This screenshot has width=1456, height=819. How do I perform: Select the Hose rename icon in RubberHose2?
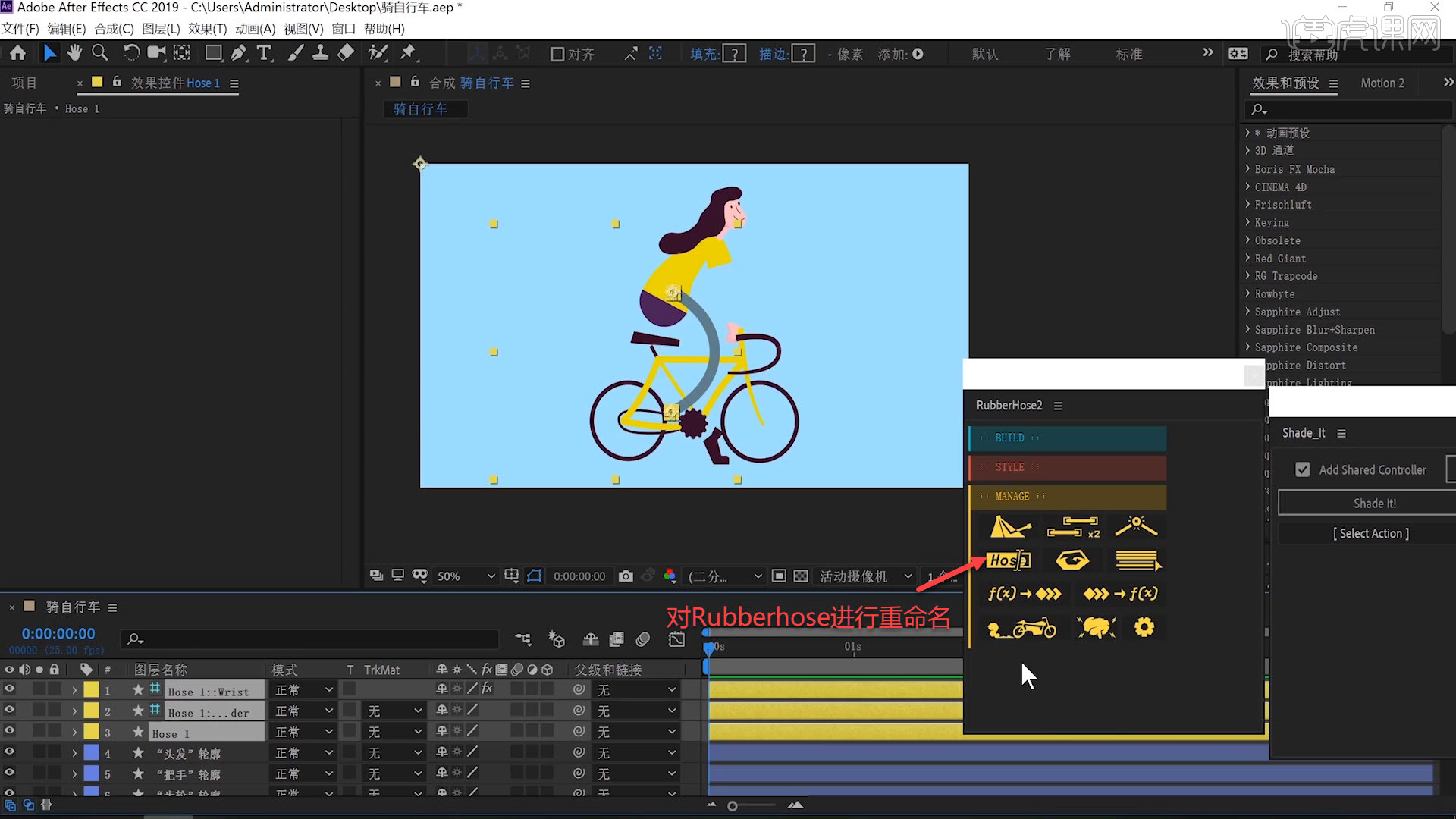point(1007,560)
